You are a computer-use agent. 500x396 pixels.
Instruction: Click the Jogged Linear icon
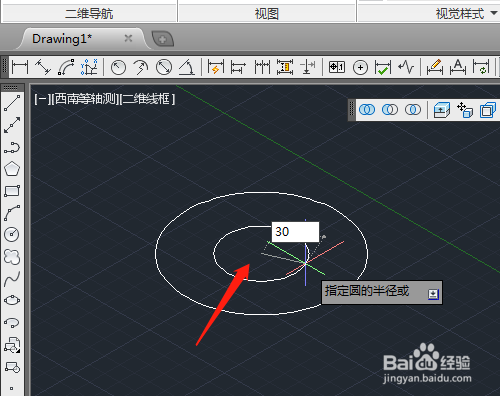click(x=406, y=67)
